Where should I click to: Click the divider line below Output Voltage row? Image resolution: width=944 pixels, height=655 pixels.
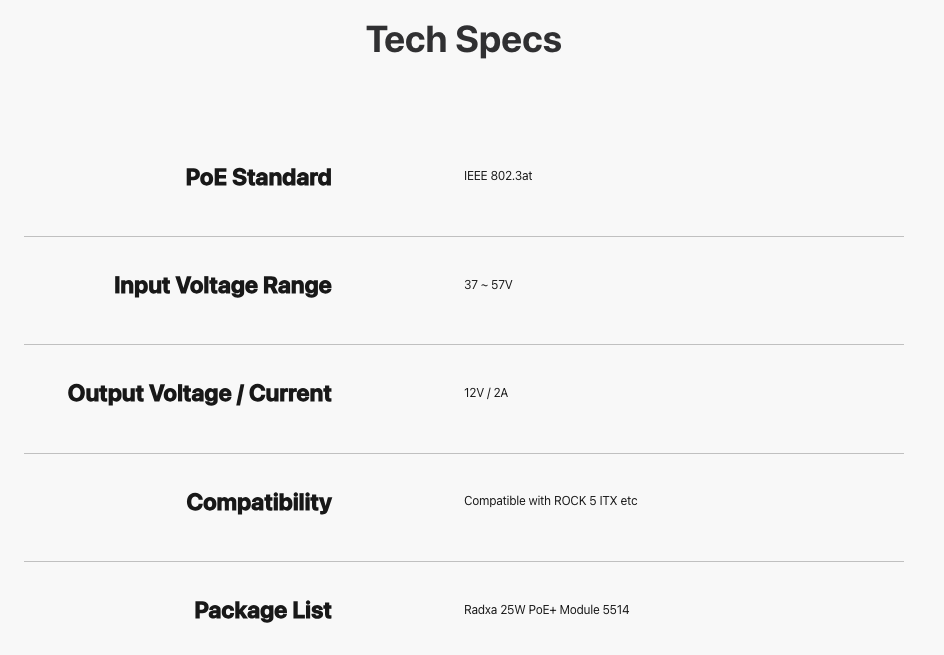[x=464, y=454]
